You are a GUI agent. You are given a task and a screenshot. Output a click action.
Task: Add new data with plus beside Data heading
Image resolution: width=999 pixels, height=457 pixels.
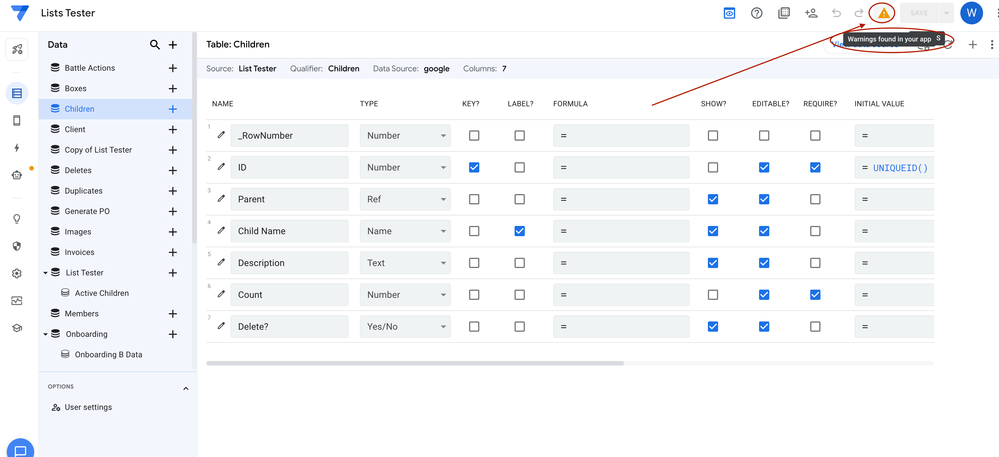pos(173,45)
